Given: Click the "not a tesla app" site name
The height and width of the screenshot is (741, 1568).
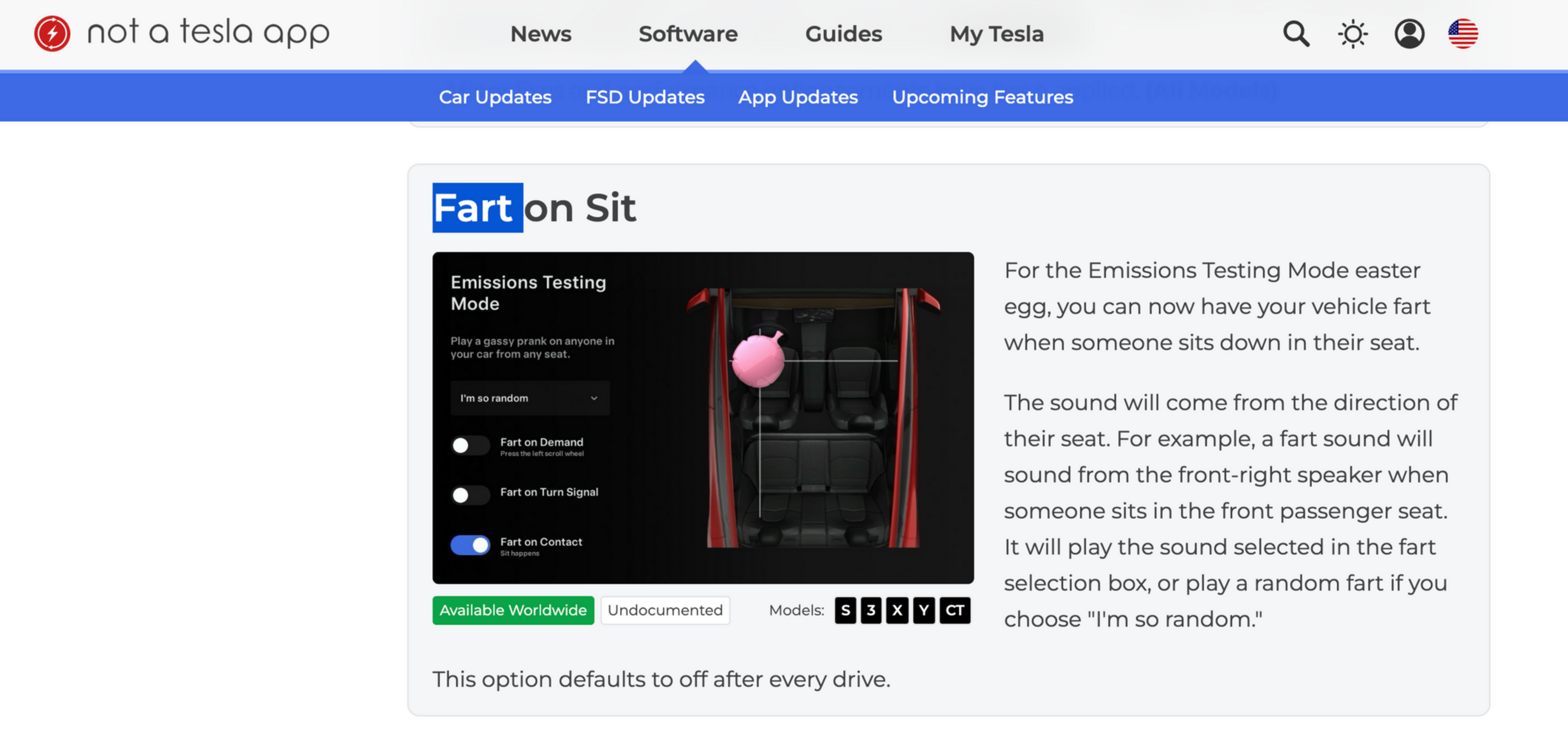Looking at the screenshot, I should pyautogui.click(x=208, y=33).
